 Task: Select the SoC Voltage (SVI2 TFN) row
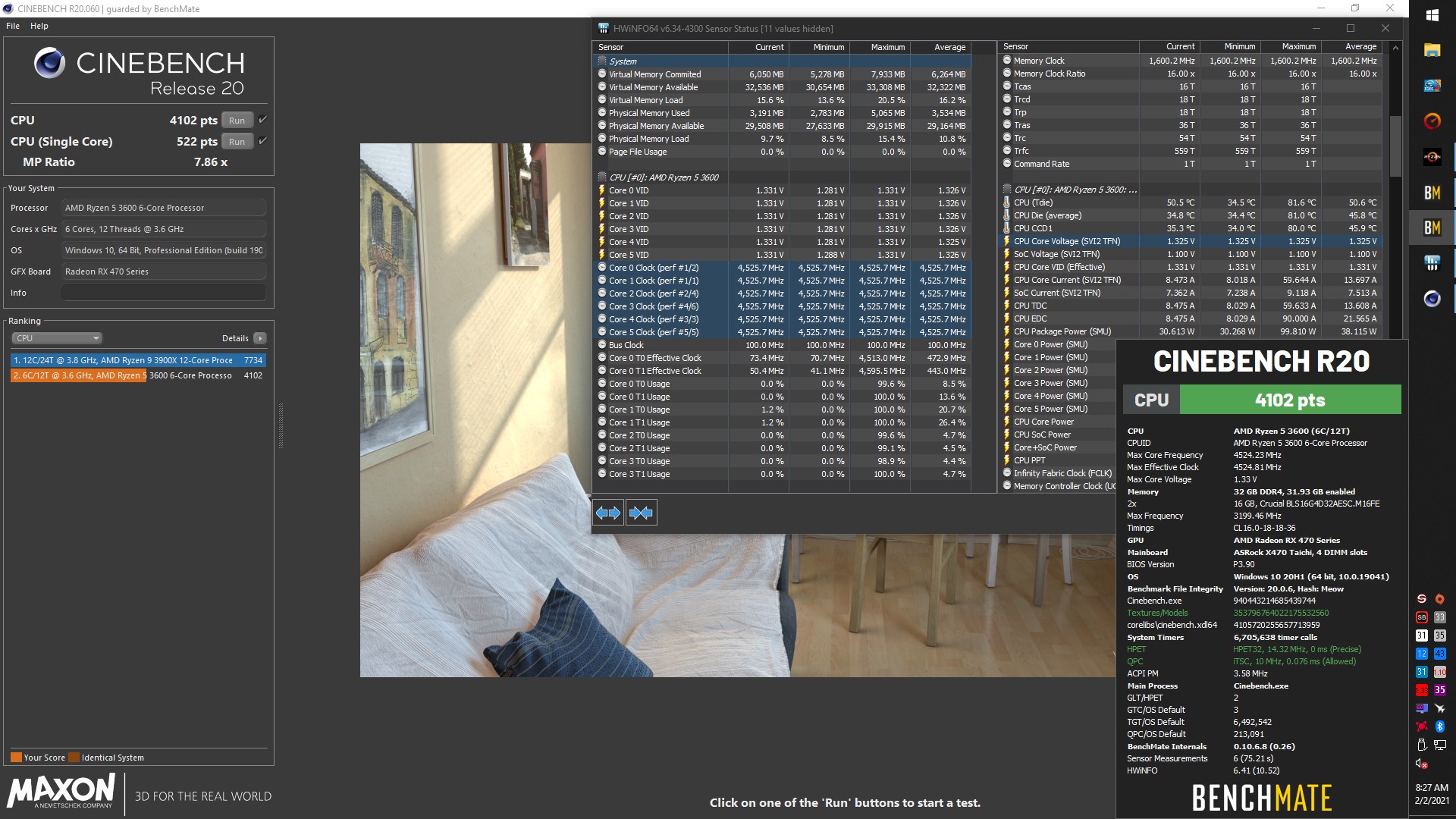pos(1191,254)
